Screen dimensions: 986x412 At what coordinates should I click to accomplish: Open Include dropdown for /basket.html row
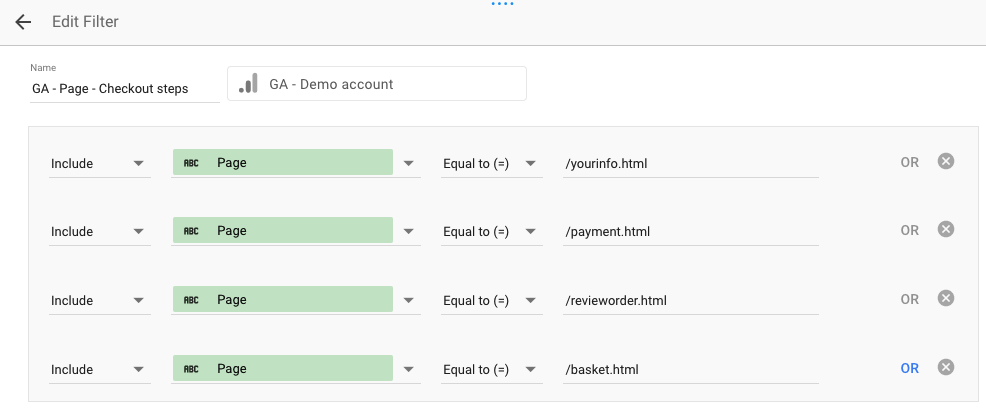tap(99, 370)
